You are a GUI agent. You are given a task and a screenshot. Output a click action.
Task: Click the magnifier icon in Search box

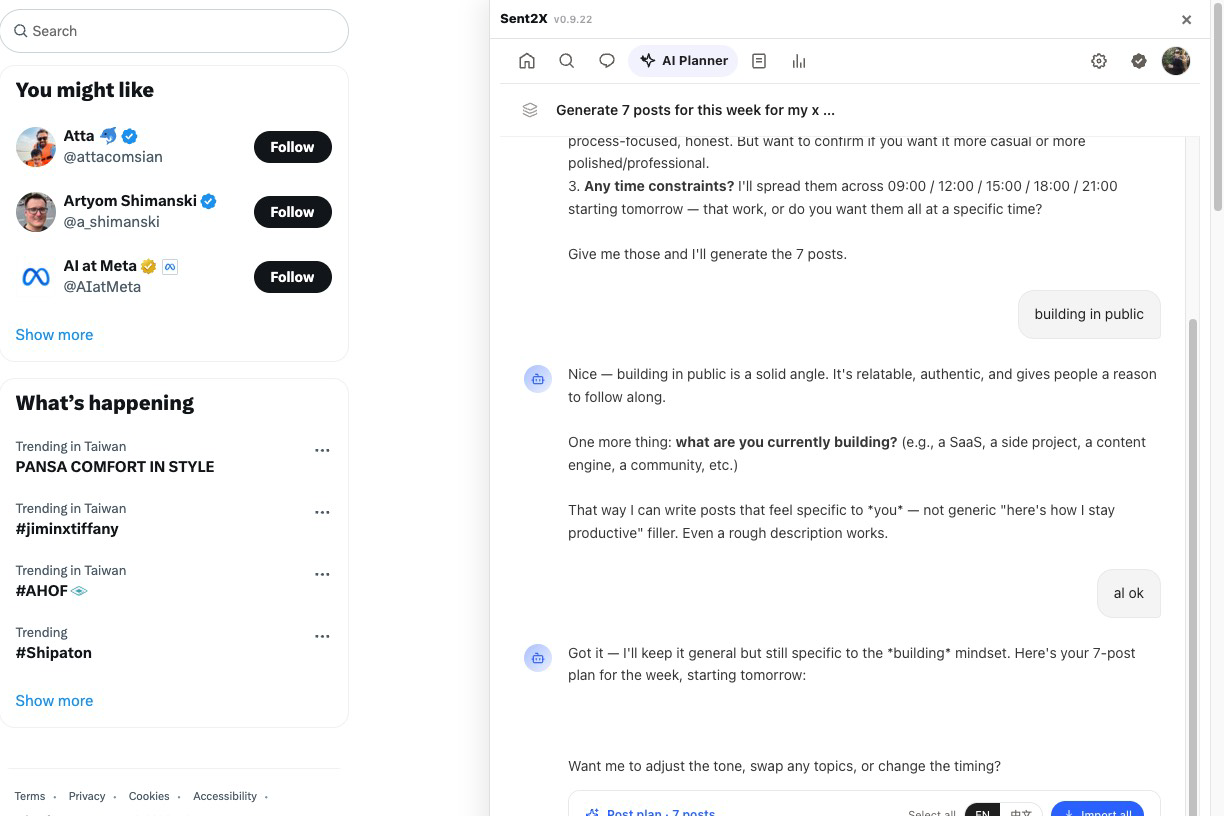20,31
